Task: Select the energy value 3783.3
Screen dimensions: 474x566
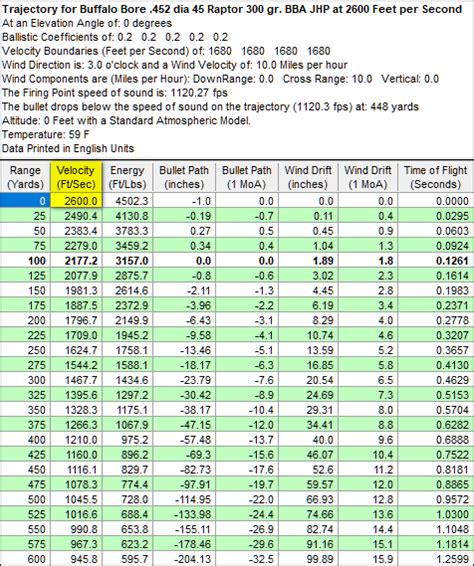Action: [127, 231]
